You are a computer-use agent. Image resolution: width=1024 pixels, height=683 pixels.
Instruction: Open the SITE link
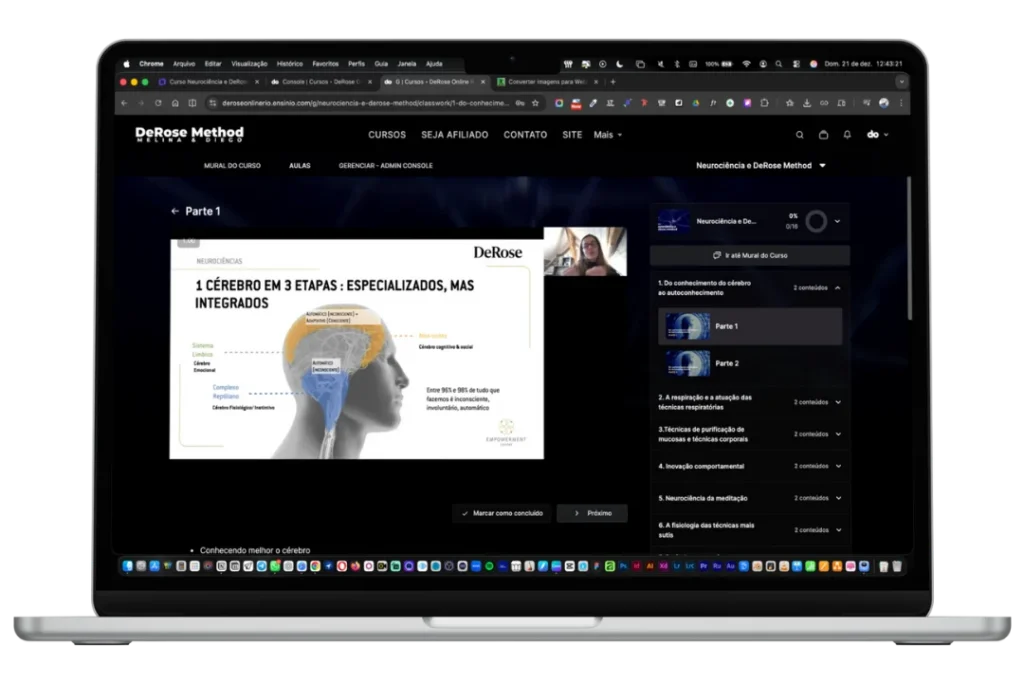tap(572, 135)
